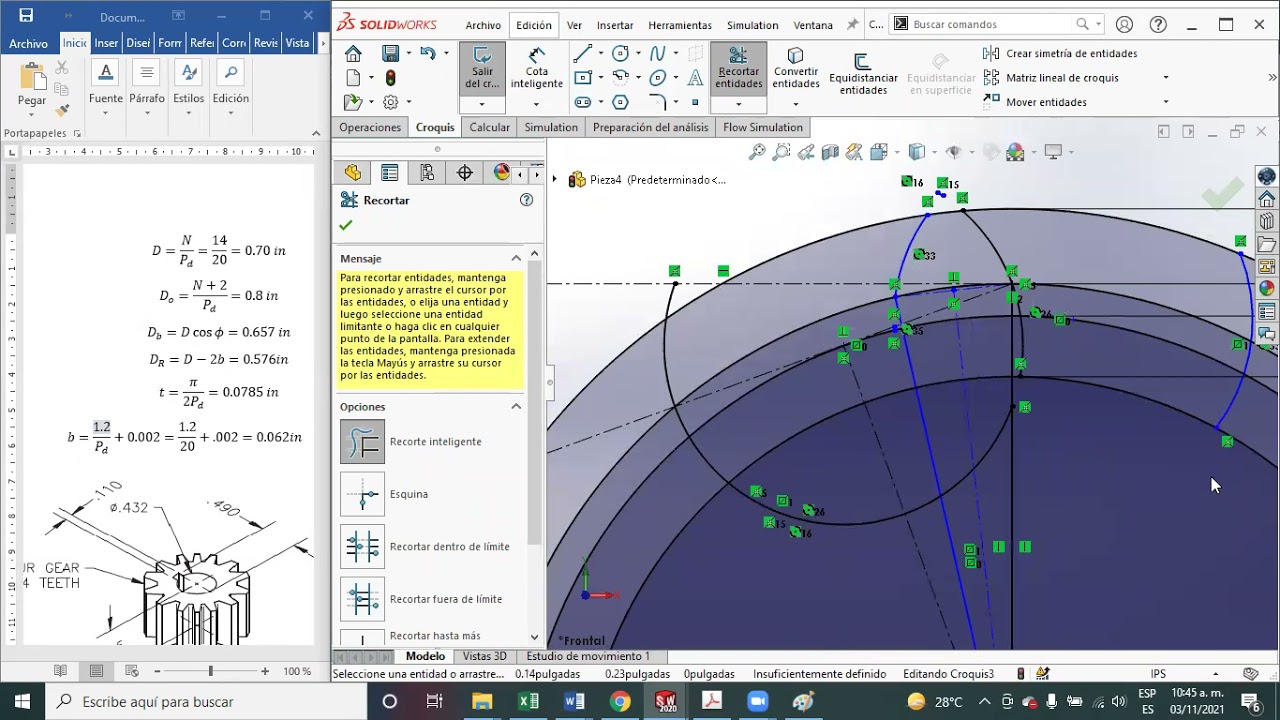
Task: Expand the Line tool dropdown arrow
Action: point(600,54)
